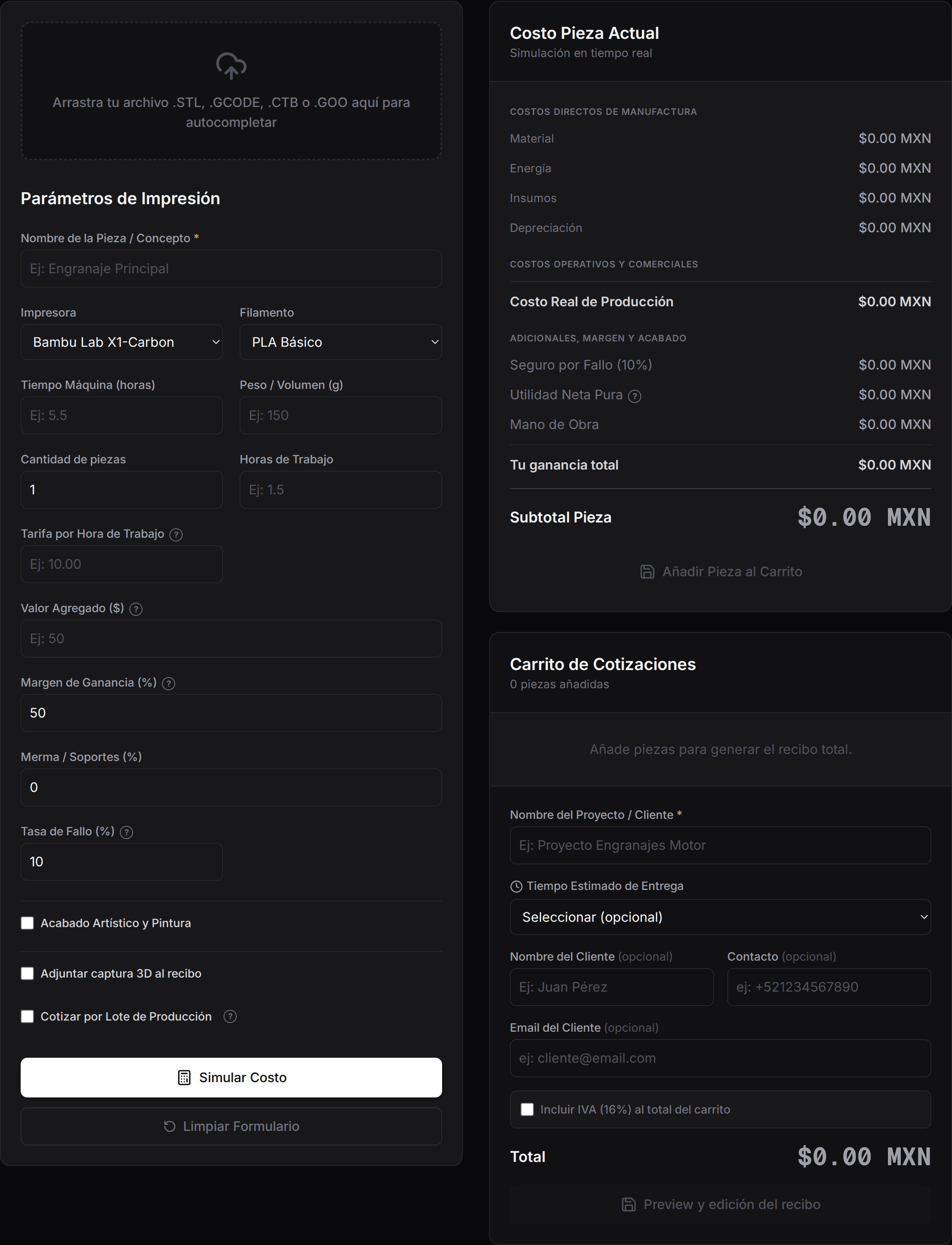Screen dimensions: 952x1245
Task: Click Tasa de Fallo field showing 10
Action: (x=122, y=862)
